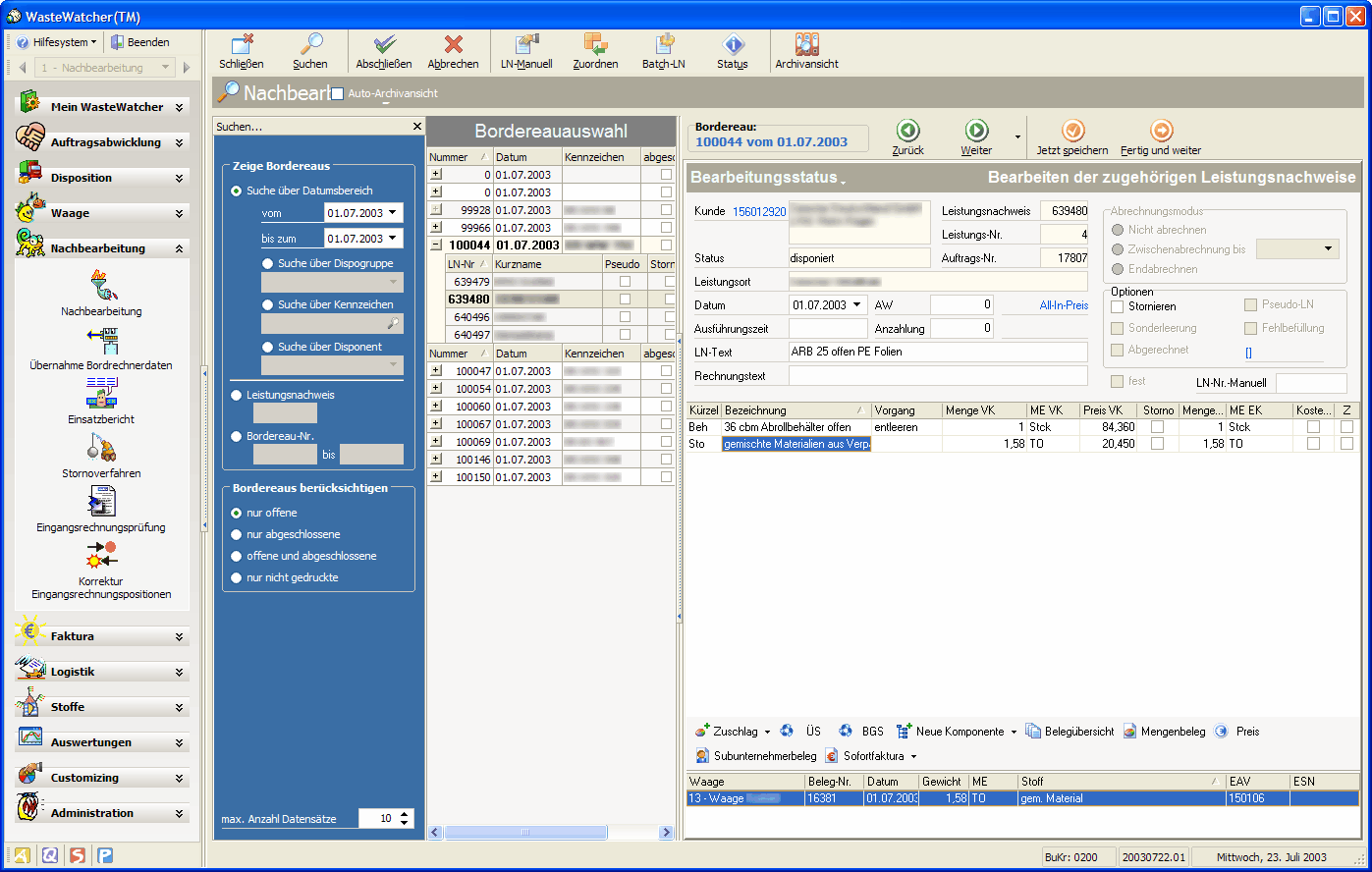Tick the Stornieren option checkbox
This screenshot has width=1372, height=872.
(x=1118, y=306)
